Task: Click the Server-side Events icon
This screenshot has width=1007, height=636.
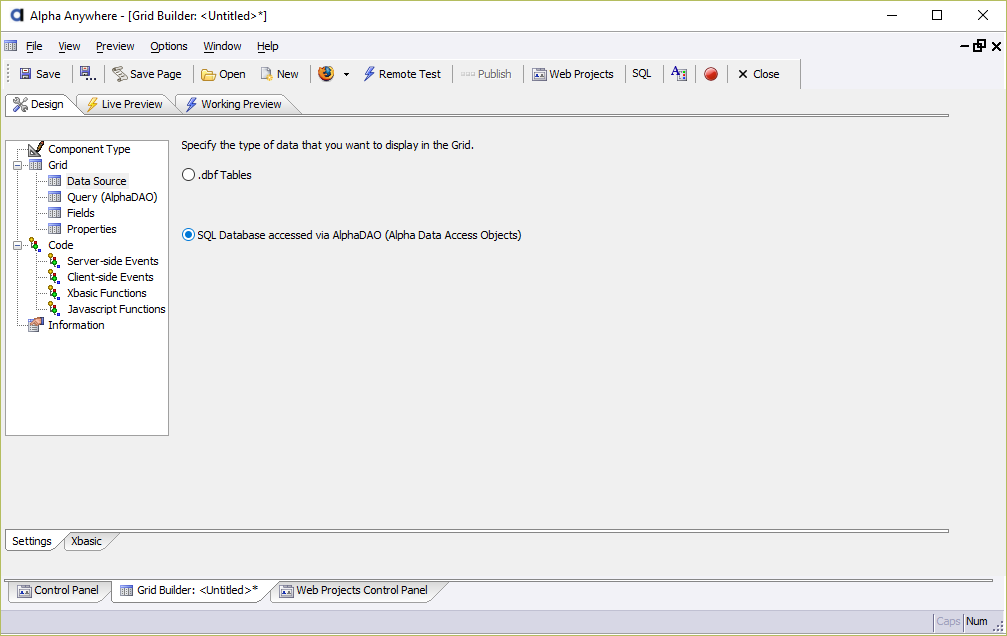Action: click(x=55, y=261)
